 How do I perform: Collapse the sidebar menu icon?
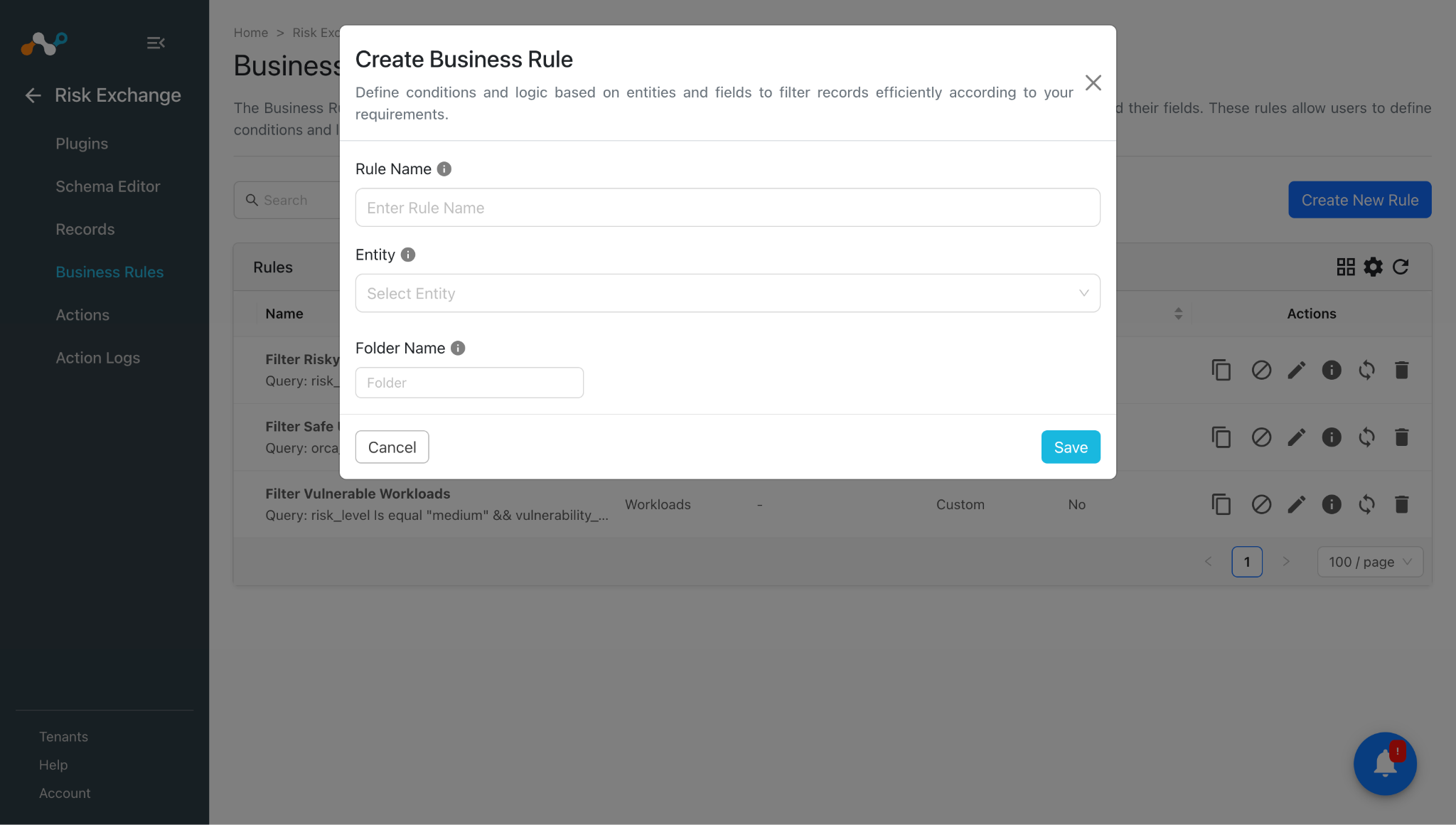(156, 43)
